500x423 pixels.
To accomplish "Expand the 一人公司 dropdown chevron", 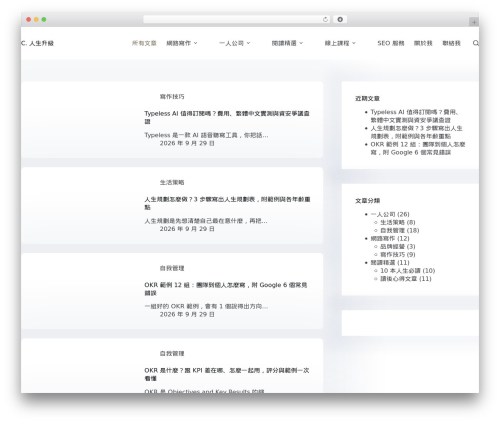I will click(248, 43).
